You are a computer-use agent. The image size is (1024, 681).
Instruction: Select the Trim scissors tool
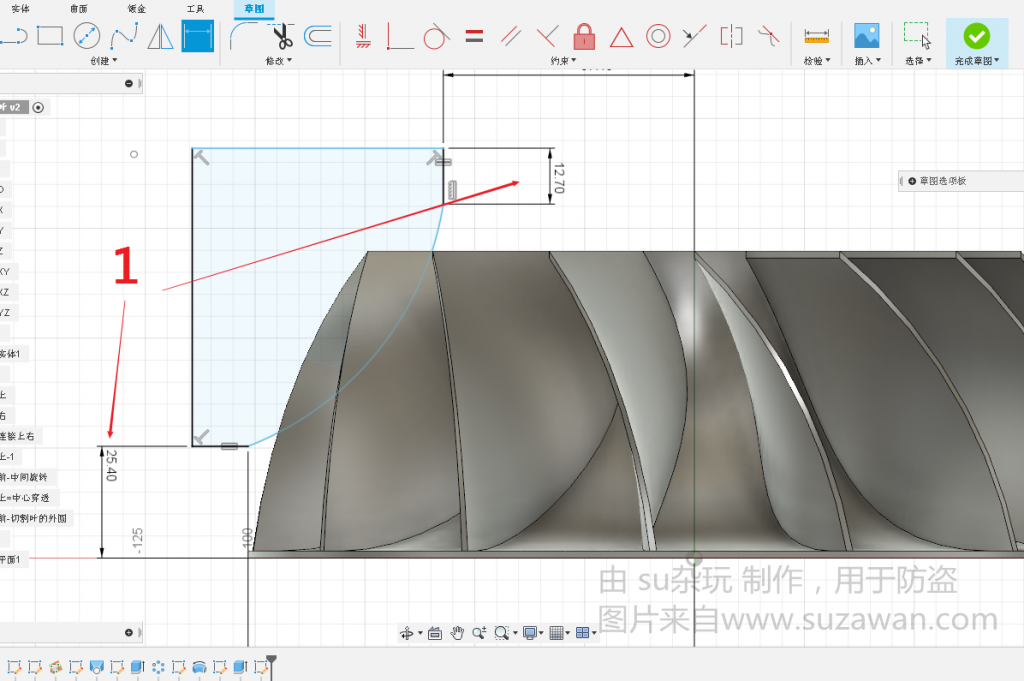pyautogui.click(x=282, y=36)
